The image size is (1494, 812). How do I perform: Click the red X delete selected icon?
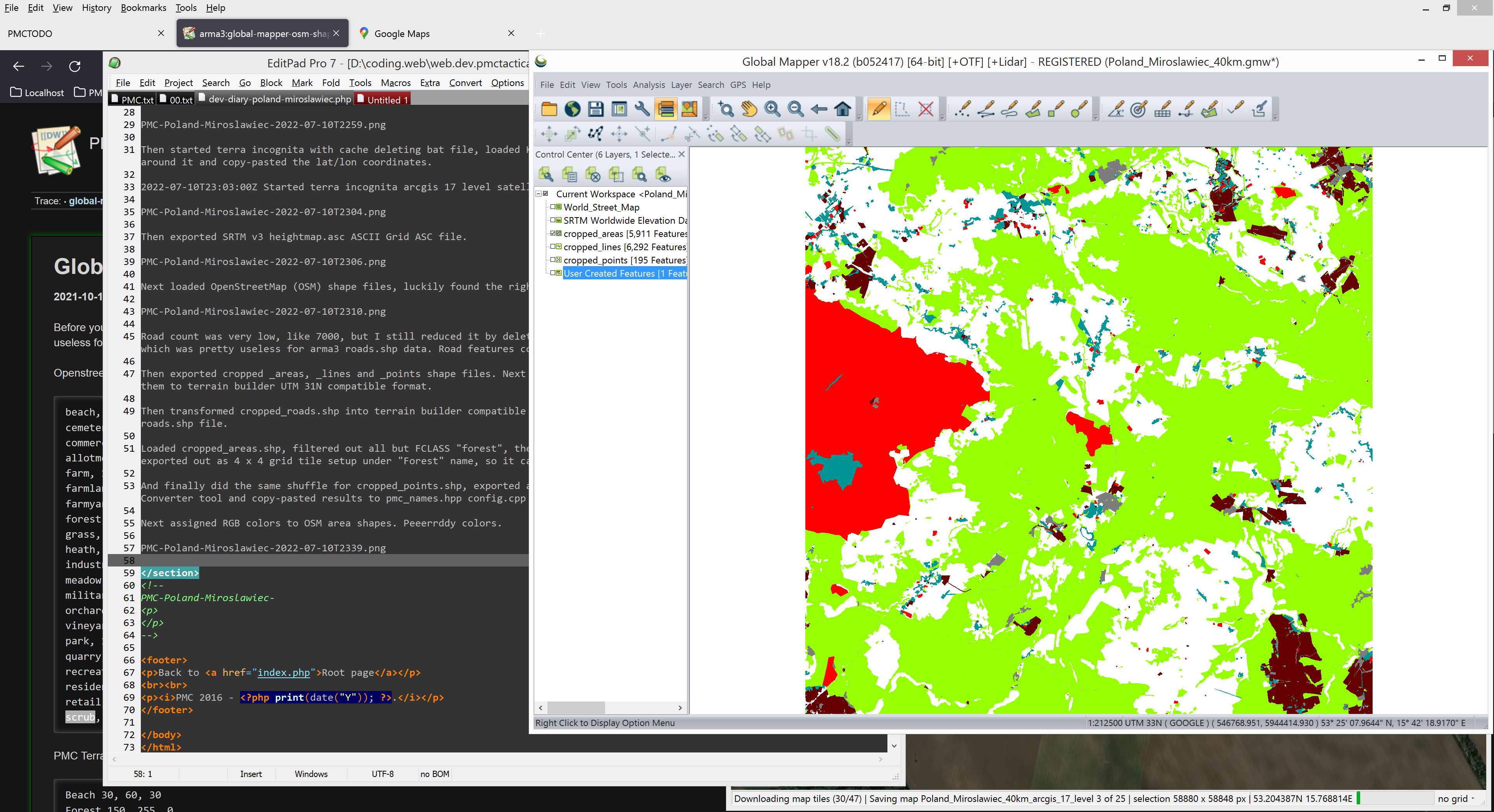[926, 109]
